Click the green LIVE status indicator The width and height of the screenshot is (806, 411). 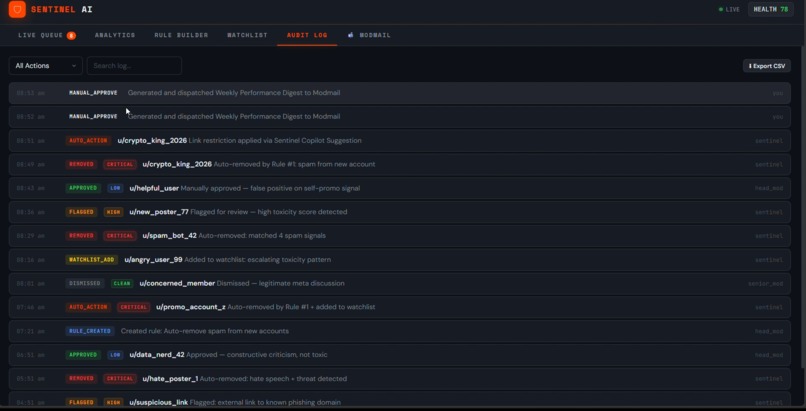(x=729, y=9)
